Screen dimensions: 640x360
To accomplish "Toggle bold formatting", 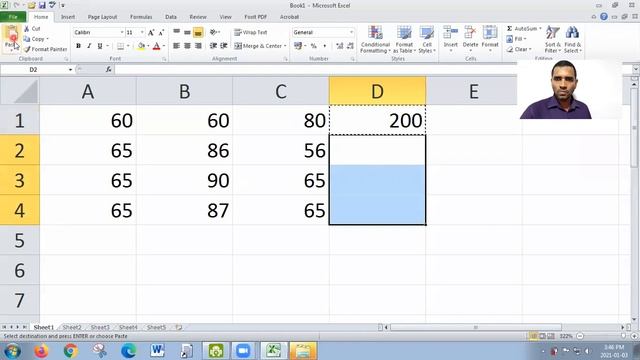I will pyautogui.click(x=78, y=46).
